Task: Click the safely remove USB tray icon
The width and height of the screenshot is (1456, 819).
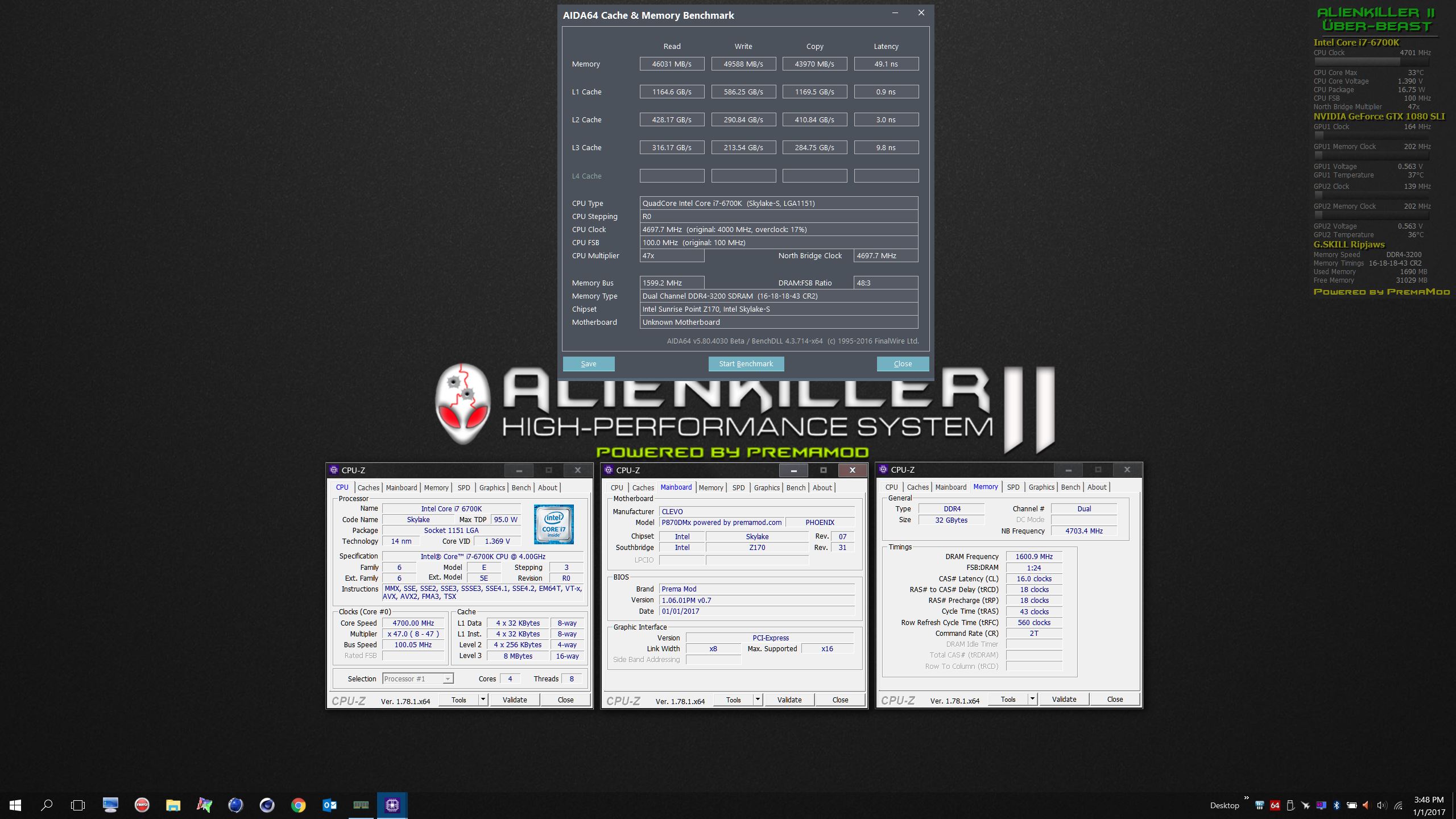Action: point(1290,805)
